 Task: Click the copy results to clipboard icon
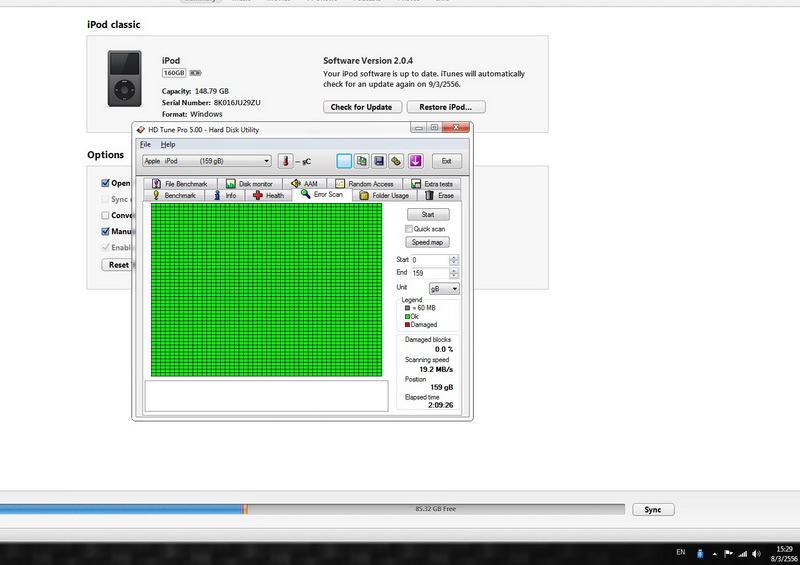tap(343, 161)
